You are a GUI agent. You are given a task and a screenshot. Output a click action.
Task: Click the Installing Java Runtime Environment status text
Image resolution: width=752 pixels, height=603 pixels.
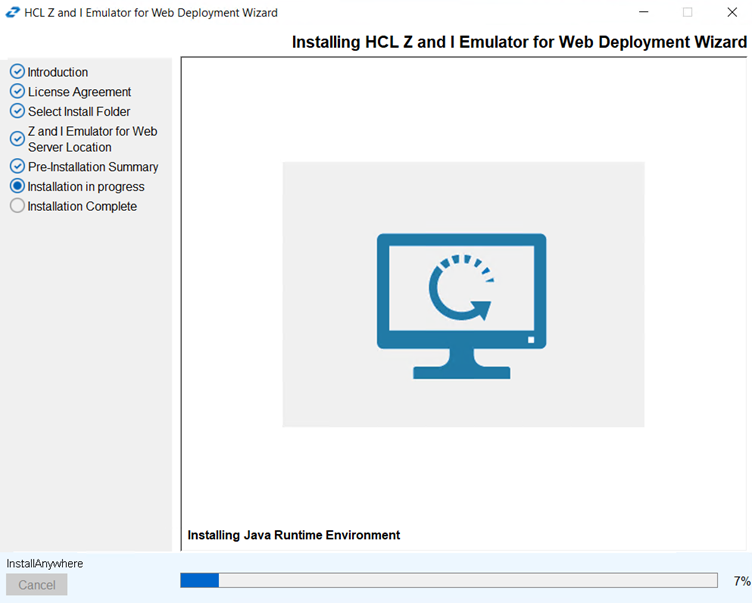click(x=294, y=535)
